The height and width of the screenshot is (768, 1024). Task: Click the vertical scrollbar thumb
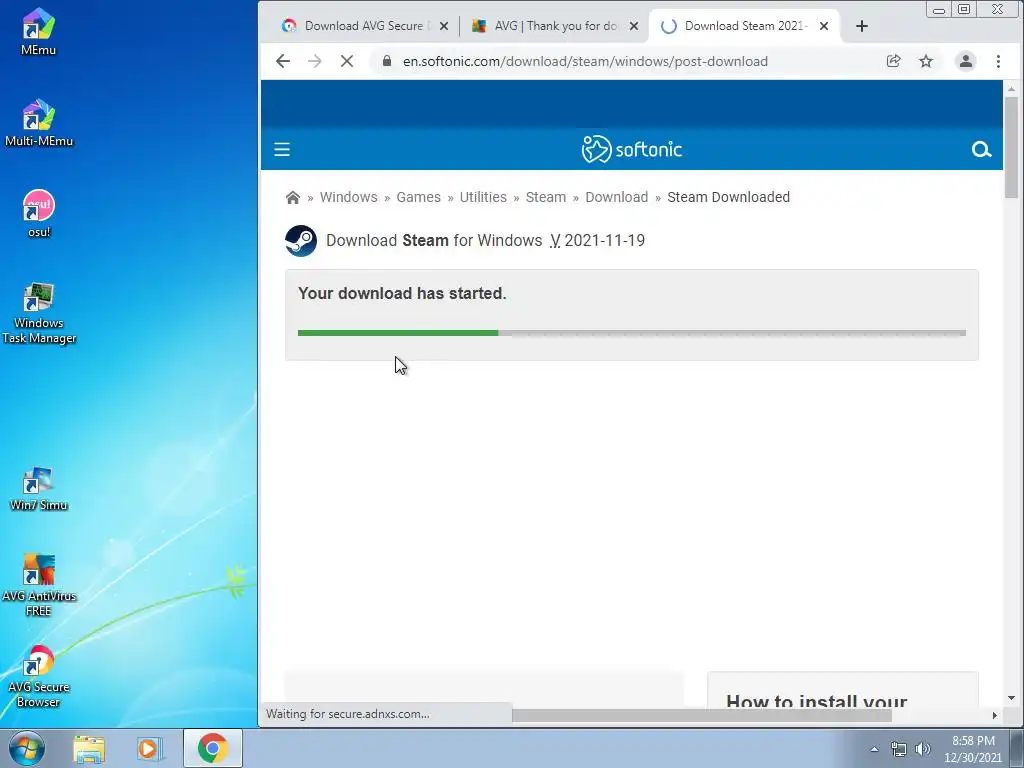coord(1011,147)
